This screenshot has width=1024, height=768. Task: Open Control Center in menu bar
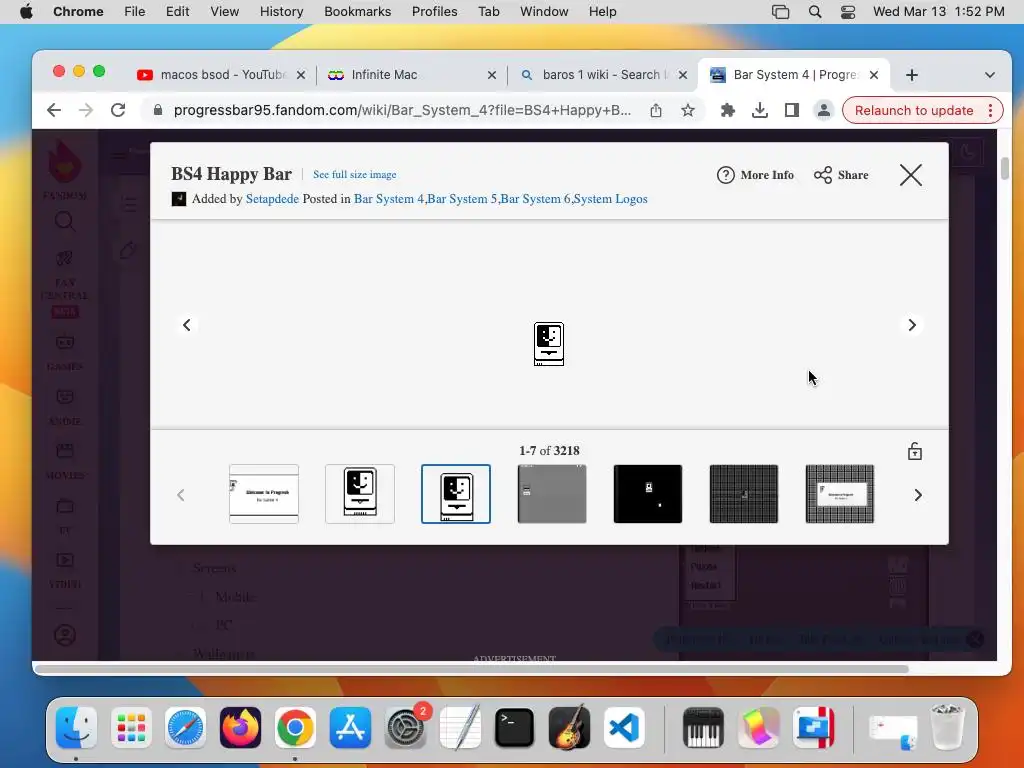click(x=848, y=12)
